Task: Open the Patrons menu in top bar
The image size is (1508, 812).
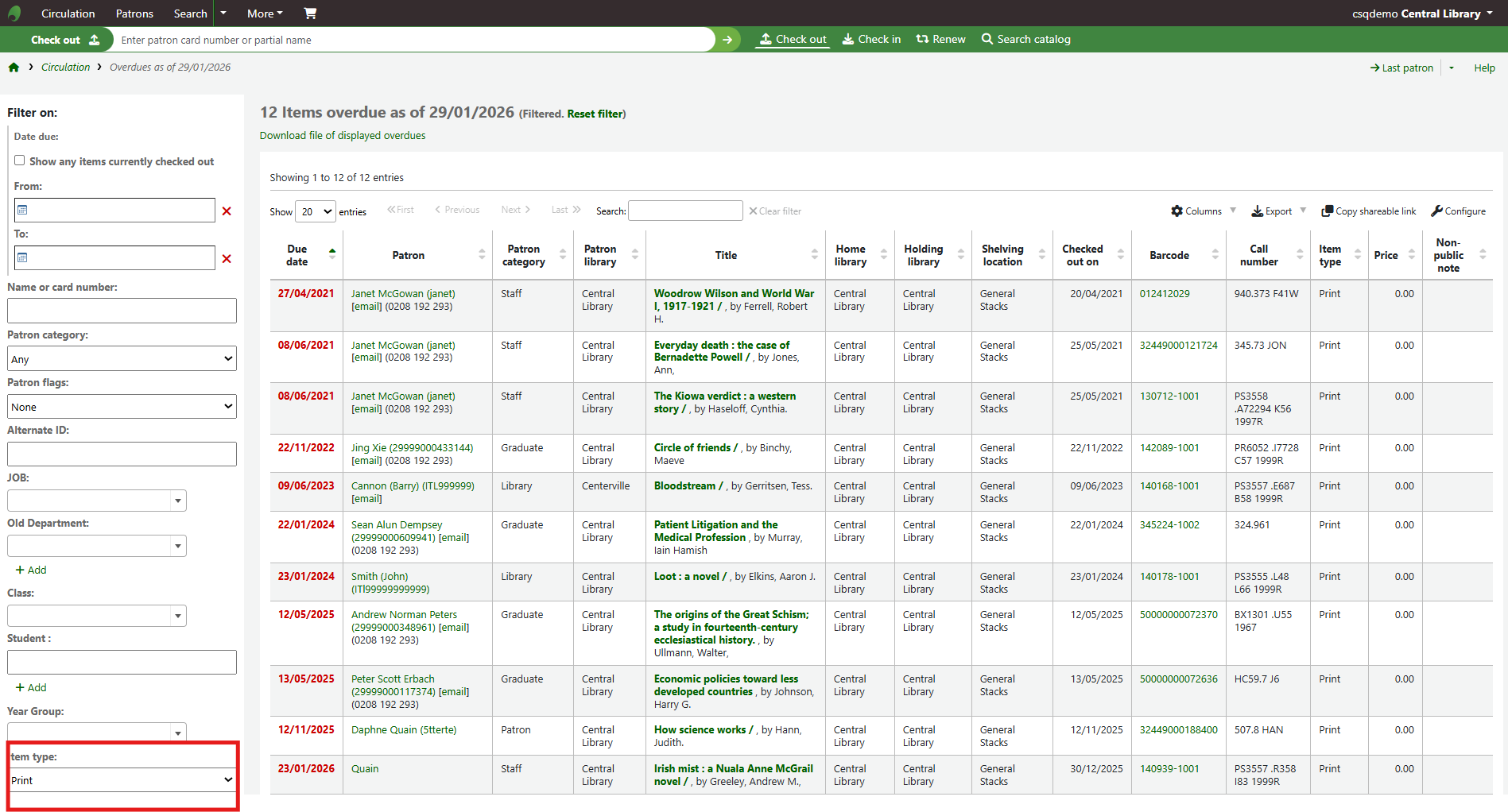Action: click(x=134, y=14)
